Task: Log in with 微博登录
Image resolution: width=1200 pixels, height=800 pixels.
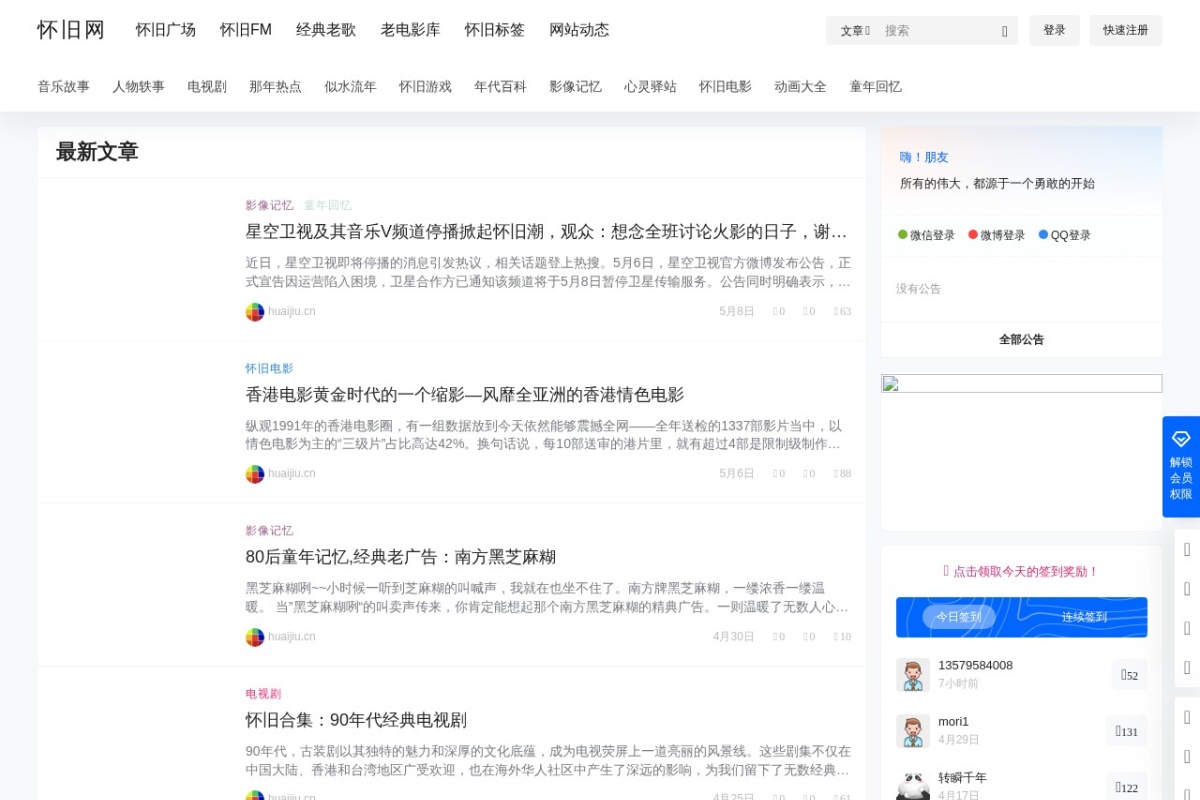Action: 996,235
